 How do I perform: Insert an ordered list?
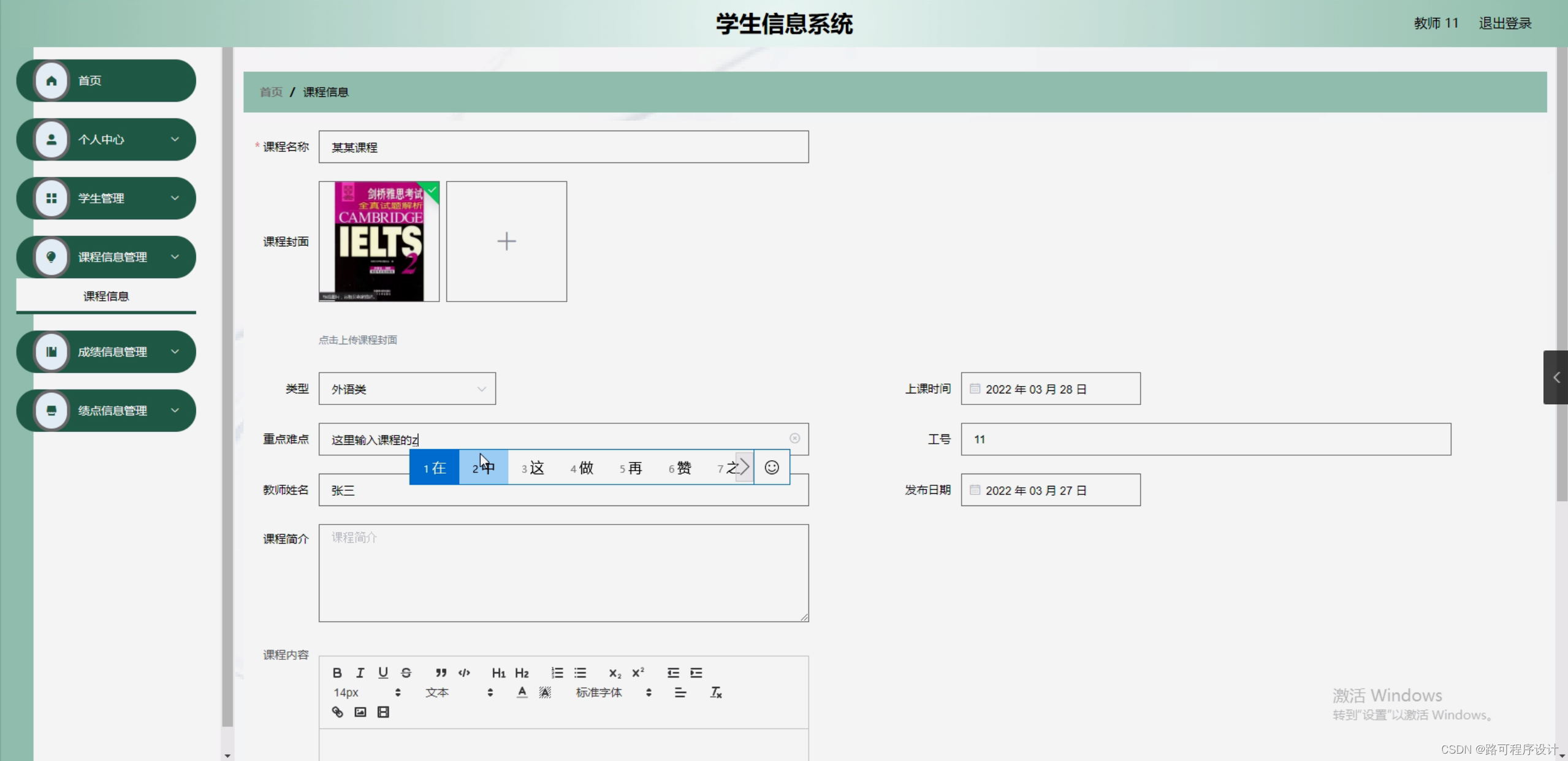[557, 672]
